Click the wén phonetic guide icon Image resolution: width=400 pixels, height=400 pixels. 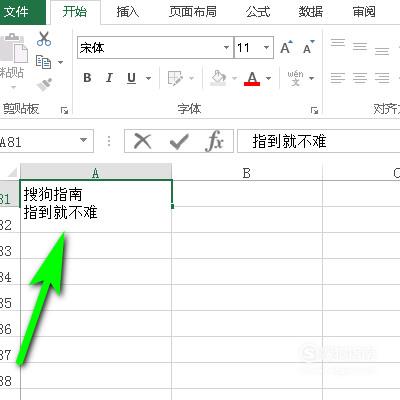(x=295, y=78)
